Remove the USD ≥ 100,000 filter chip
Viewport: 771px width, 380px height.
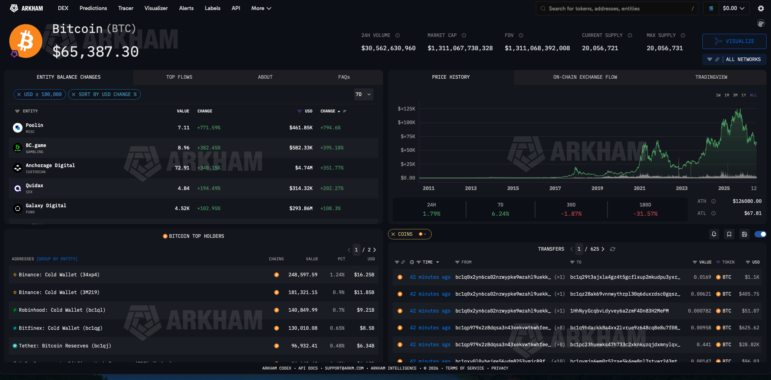pyautogui.click(x=19, y=94)
